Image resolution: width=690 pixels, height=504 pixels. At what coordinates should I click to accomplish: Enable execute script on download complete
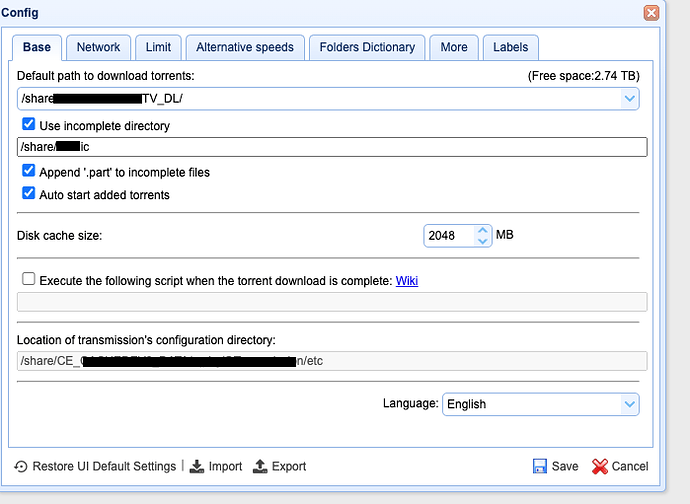(x=28, y=280)
